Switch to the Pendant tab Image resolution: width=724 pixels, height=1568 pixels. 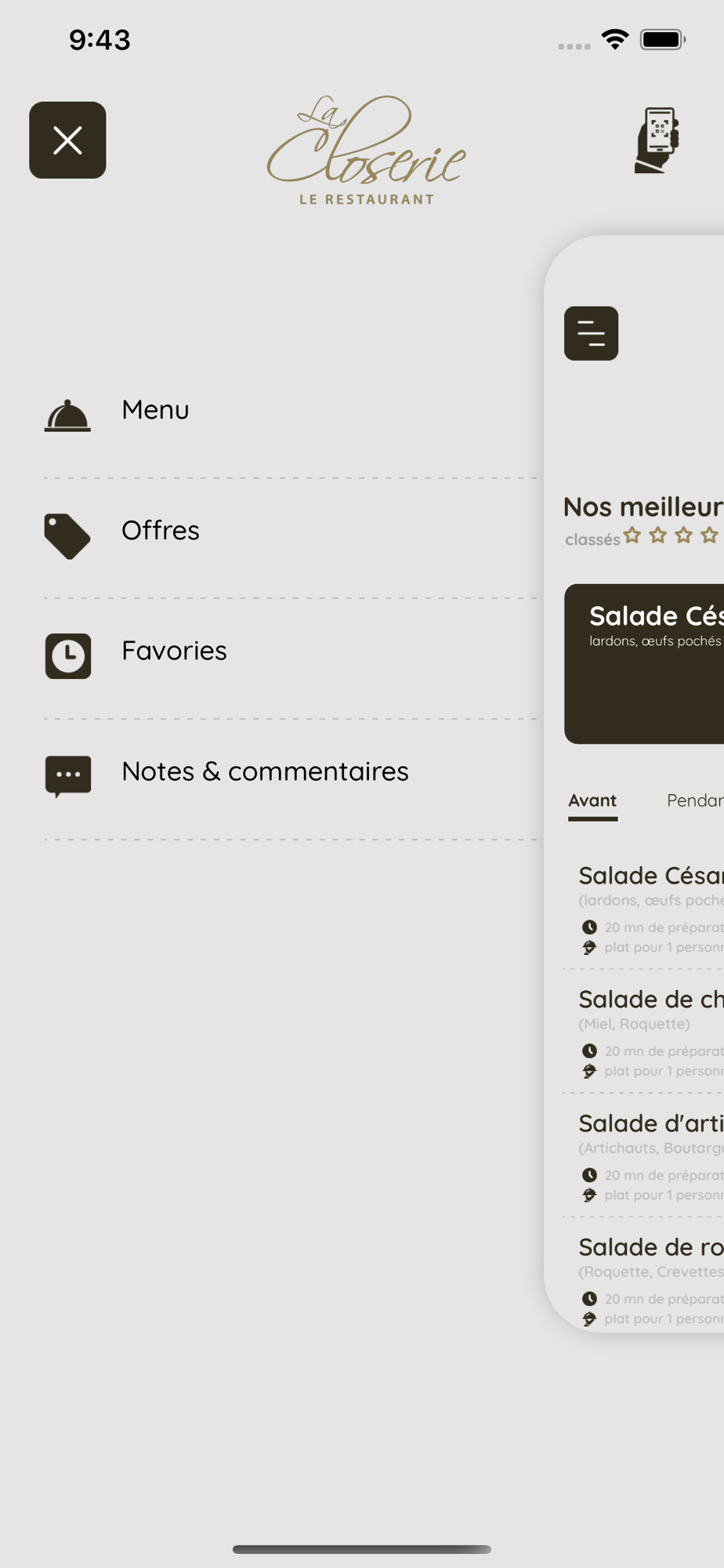[694, 801]
